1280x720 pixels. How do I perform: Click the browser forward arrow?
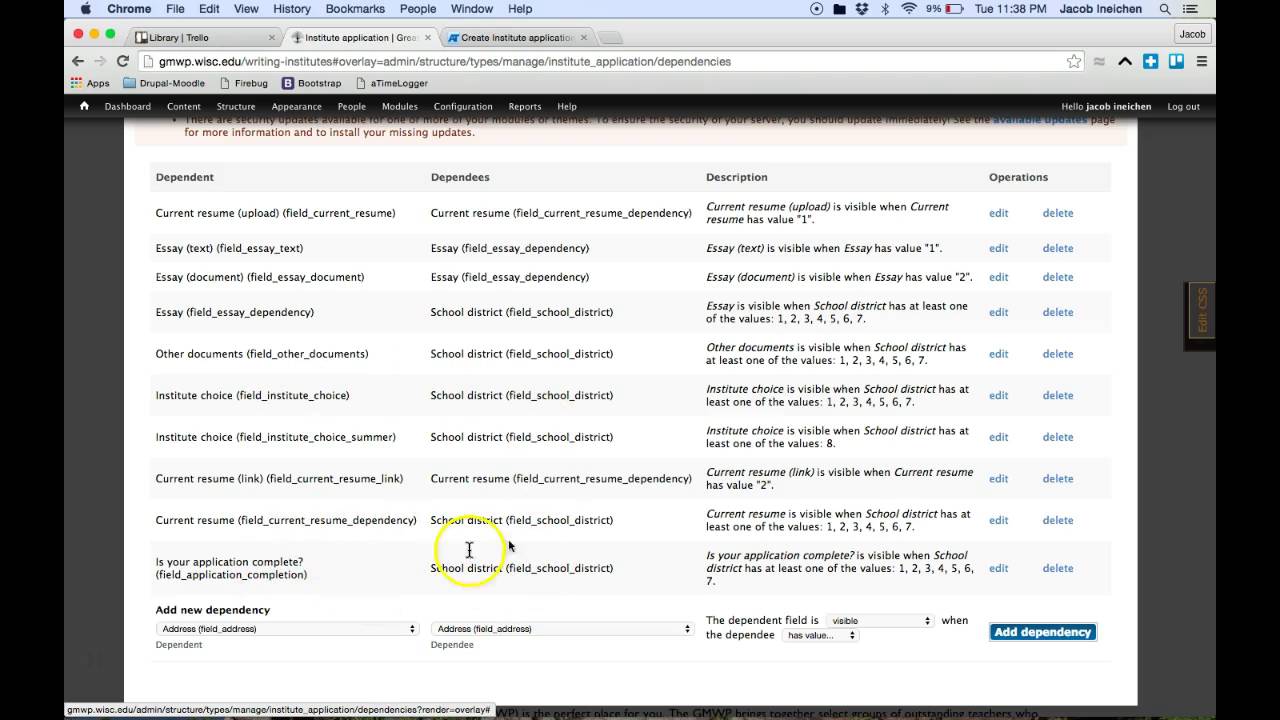pos(100,61)
